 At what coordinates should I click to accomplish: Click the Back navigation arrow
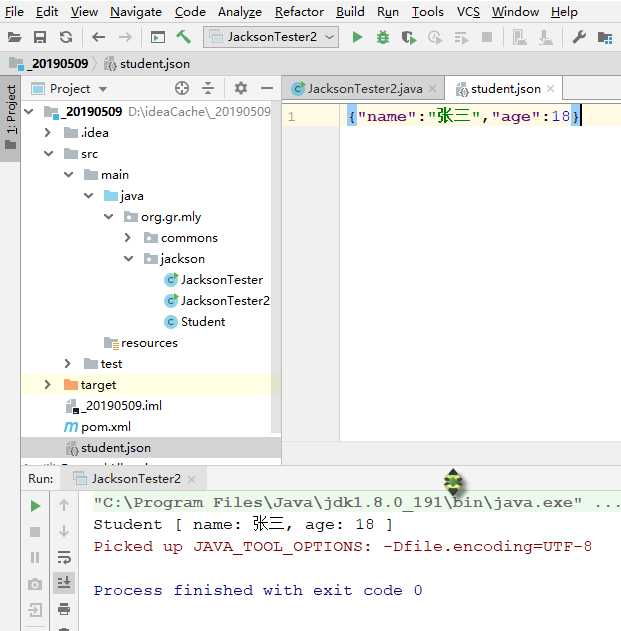[99, 37]
